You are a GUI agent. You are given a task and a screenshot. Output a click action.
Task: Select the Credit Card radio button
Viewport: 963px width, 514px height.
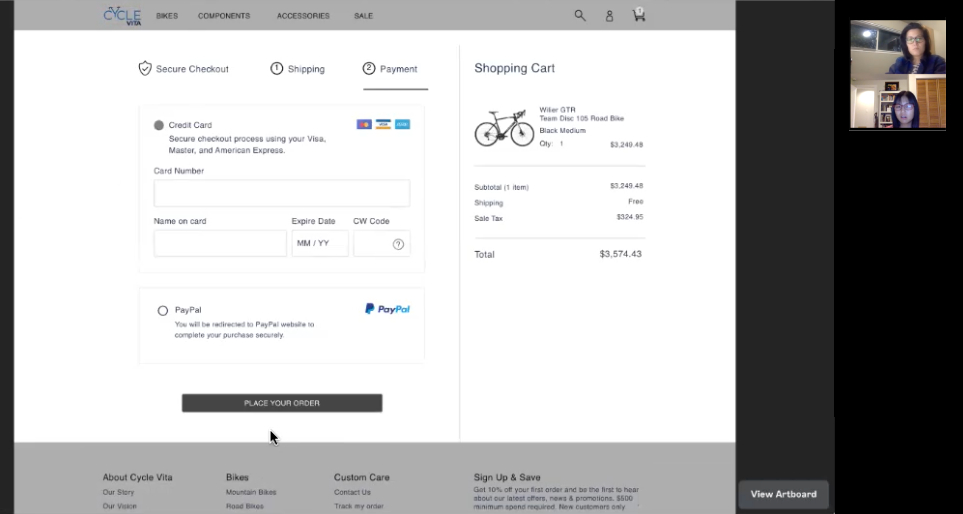(159, 125)
